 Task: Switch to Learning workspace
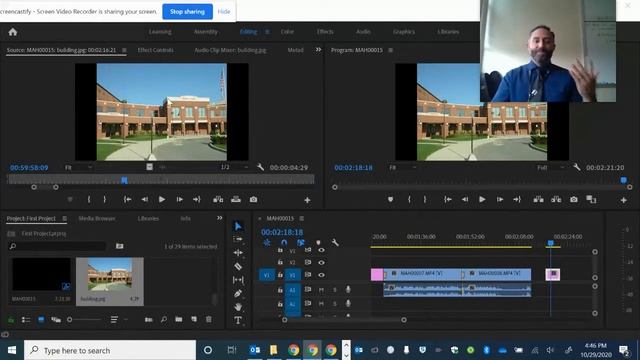[160, 32]
